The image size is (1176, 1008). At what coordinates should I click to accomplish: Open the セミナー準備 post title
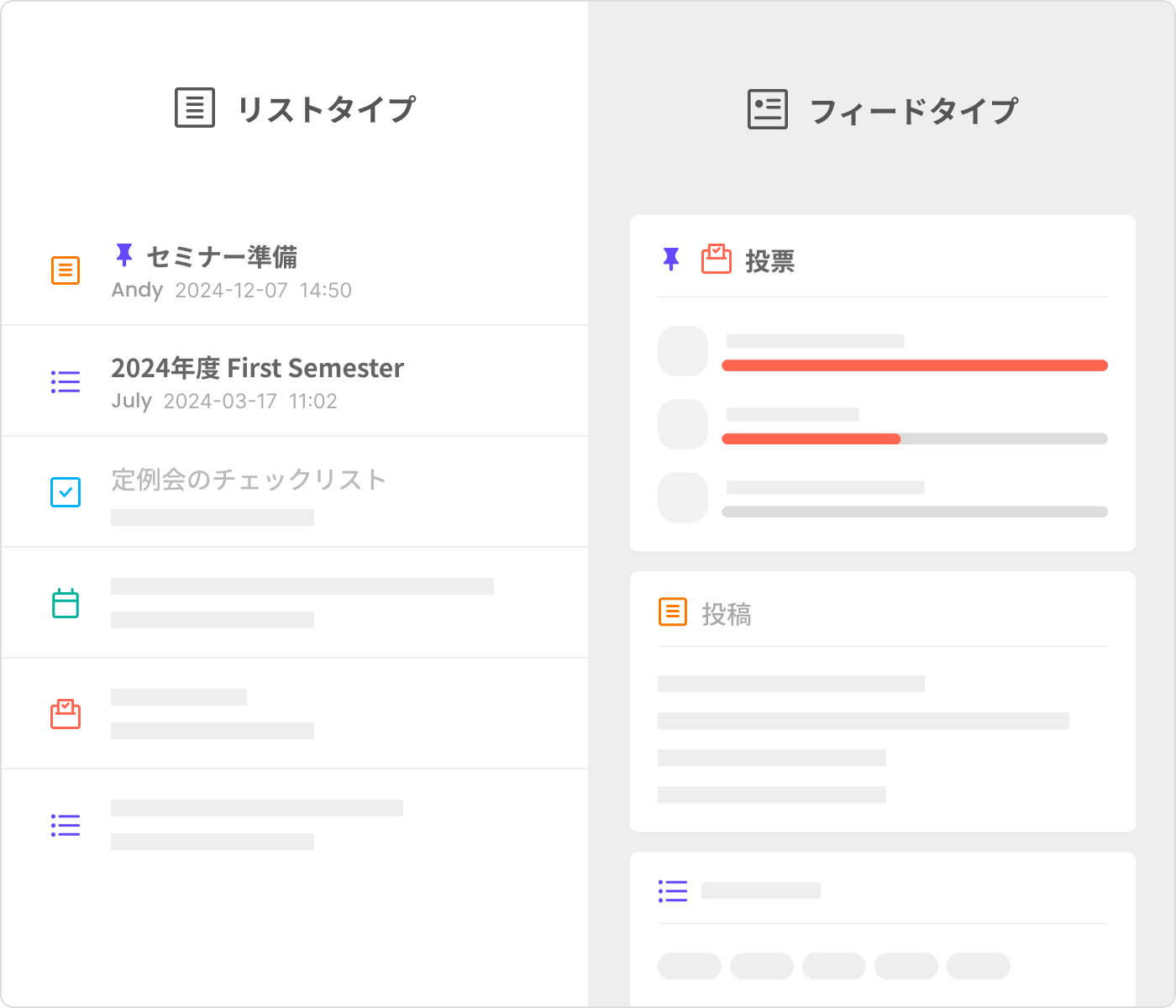[x=222, y=257]
